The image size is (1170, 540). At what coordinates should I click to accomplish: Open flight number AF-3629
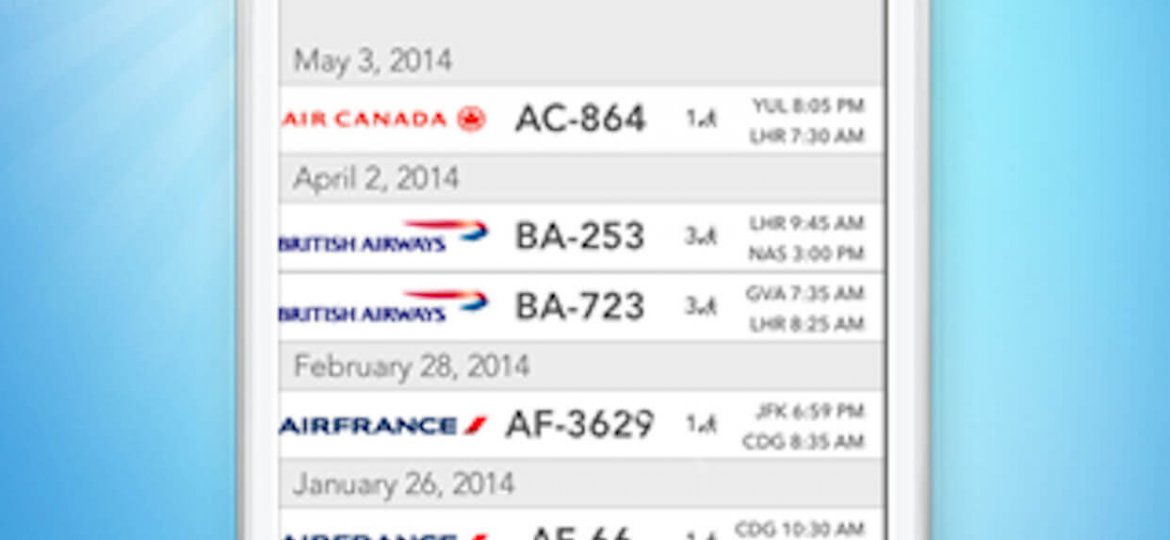pos(580,425)
